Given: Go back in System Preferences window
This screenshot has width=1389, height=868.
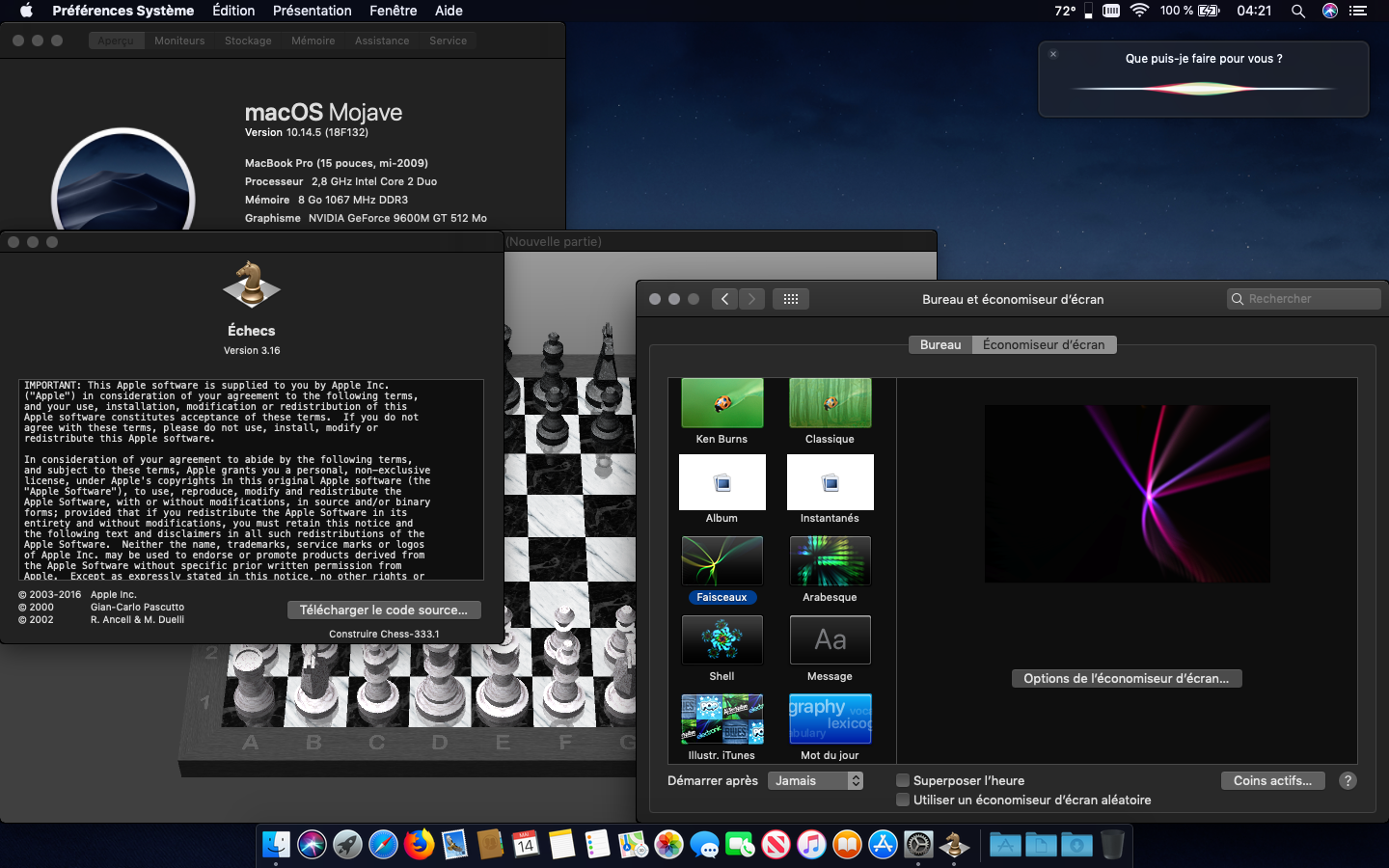Looking at the screenshot, I should point(725,299).
